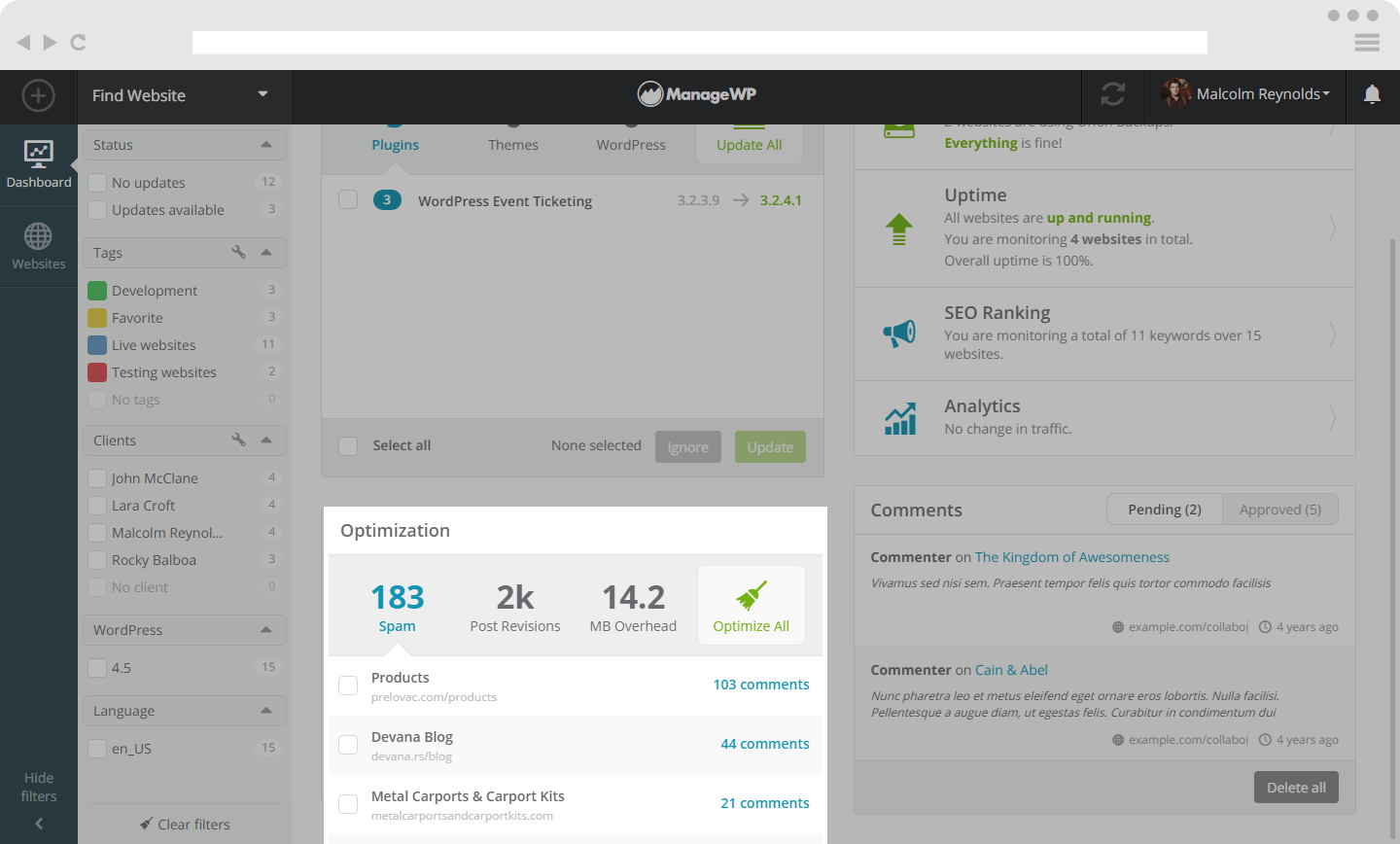Collapse the Status filter section
This screenshot has height=844, width=1400.
coord(266,145)
